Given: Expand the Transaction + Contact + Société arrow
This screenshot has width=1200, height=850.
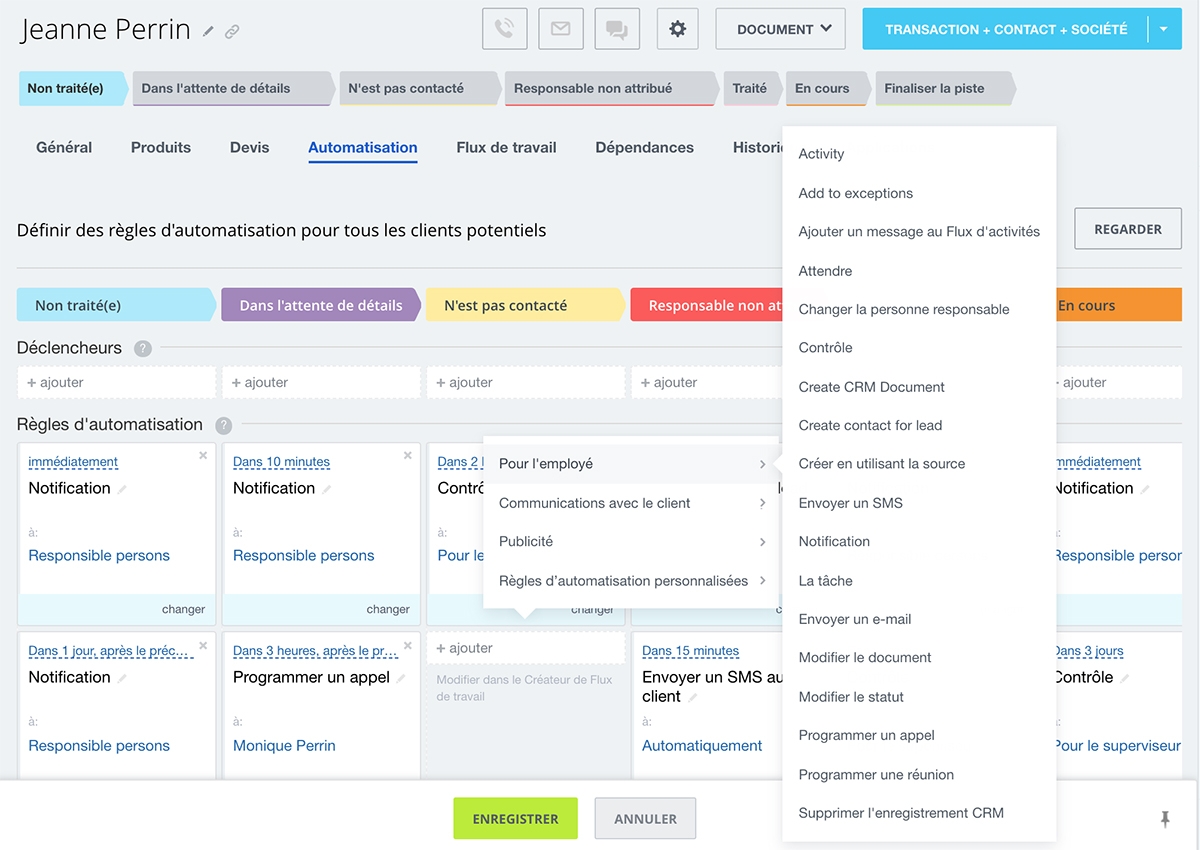Looking at the screenshot, I should [1164, 29].
